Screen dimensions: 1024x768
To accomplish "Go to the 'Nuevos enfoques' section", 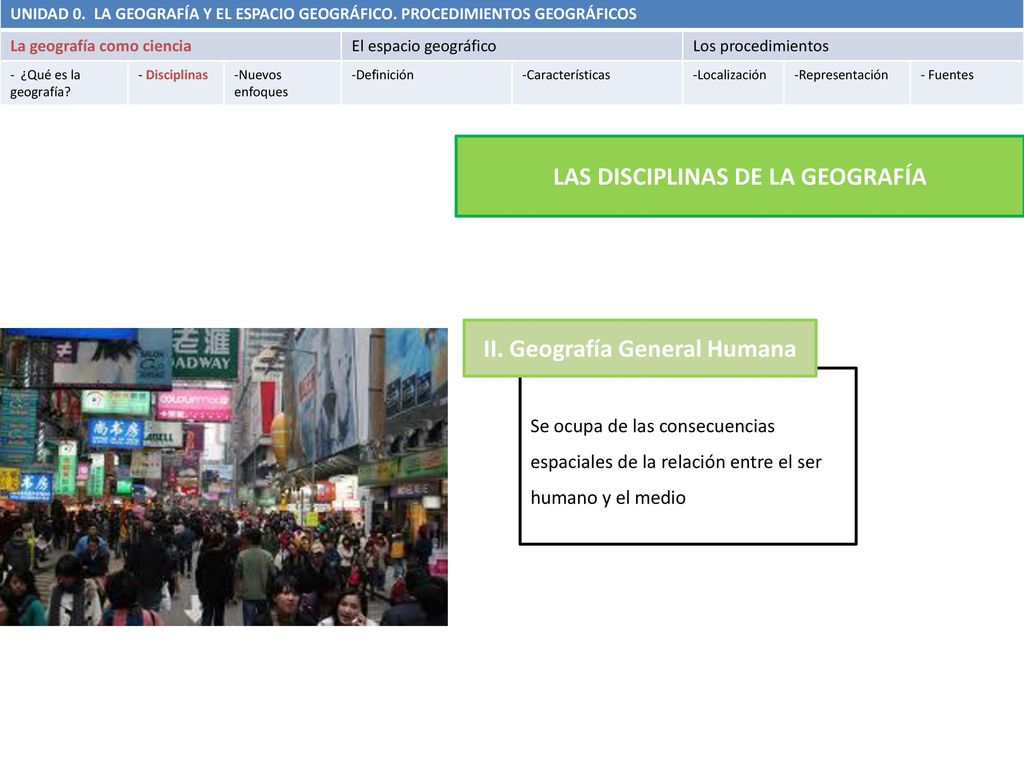I will [x=282, y=83].
